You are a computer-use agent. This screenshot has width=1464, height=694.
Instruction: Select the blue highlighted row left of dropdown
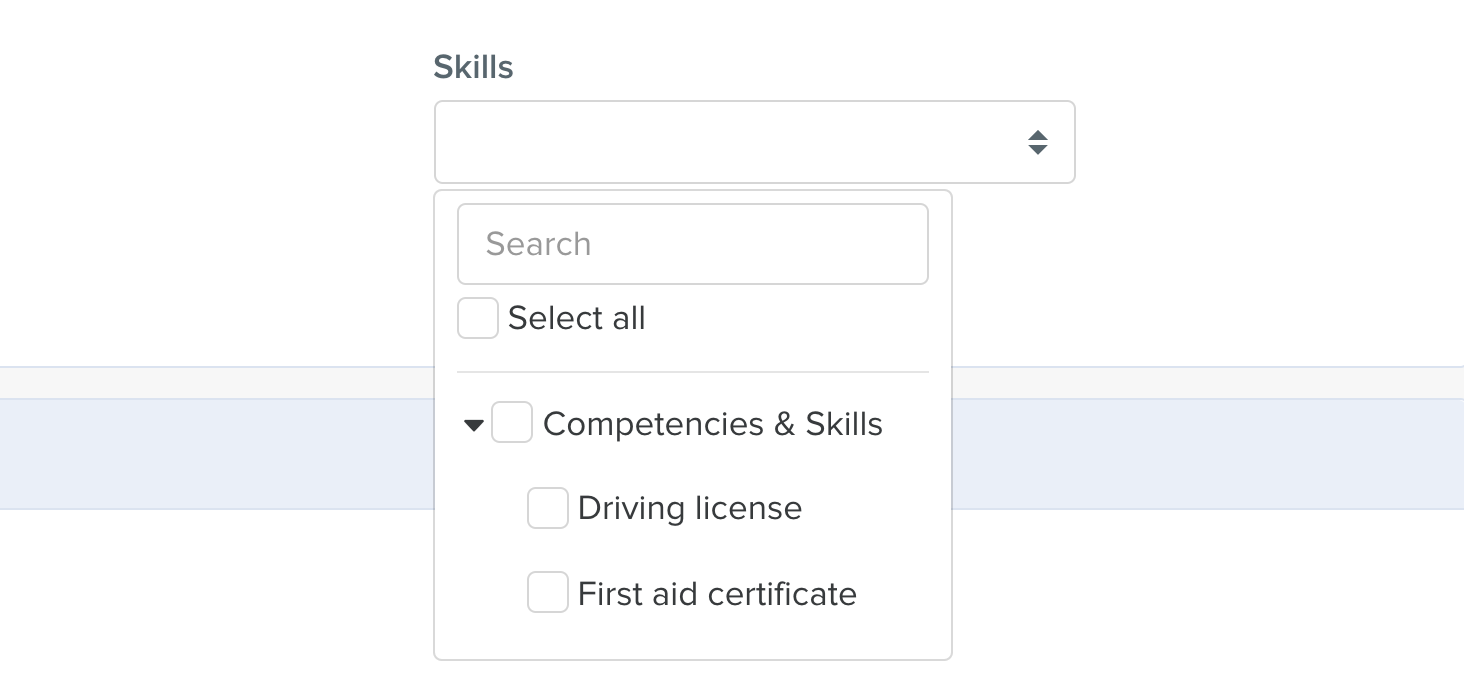[x=216, y=454]
